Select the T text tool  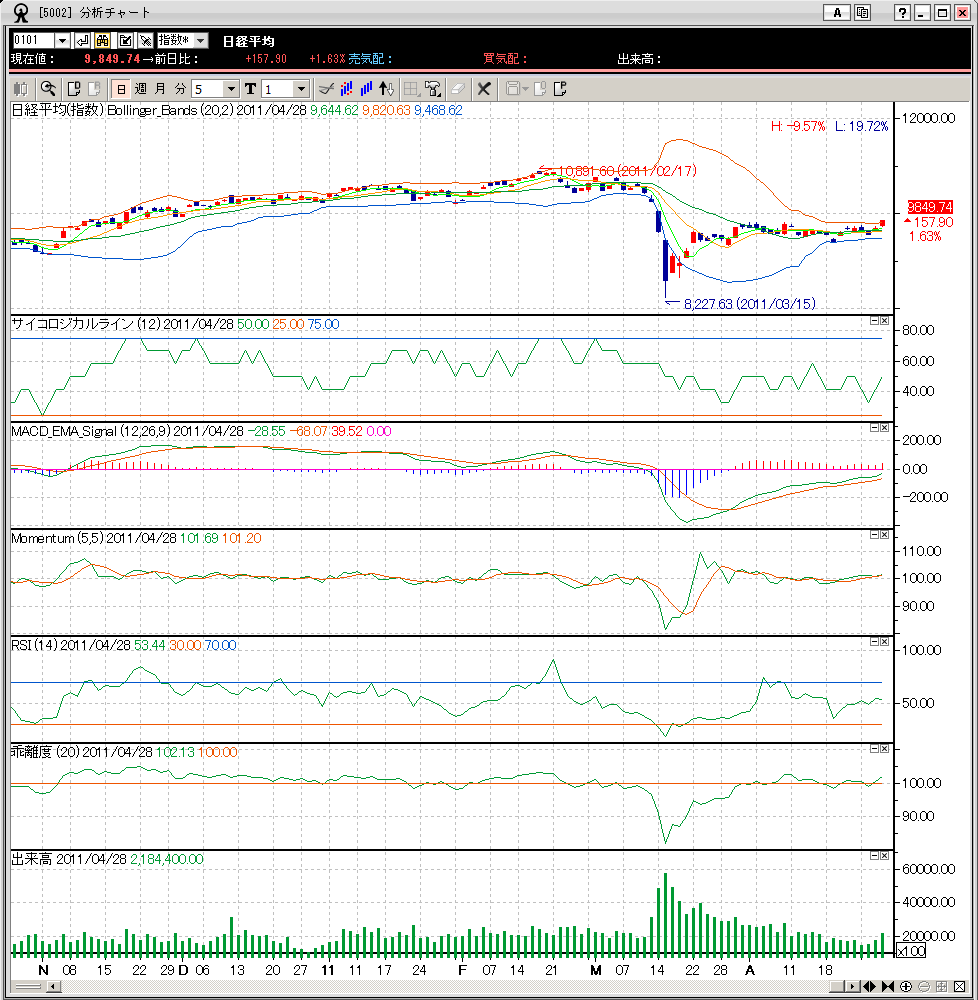pos(250,88)
